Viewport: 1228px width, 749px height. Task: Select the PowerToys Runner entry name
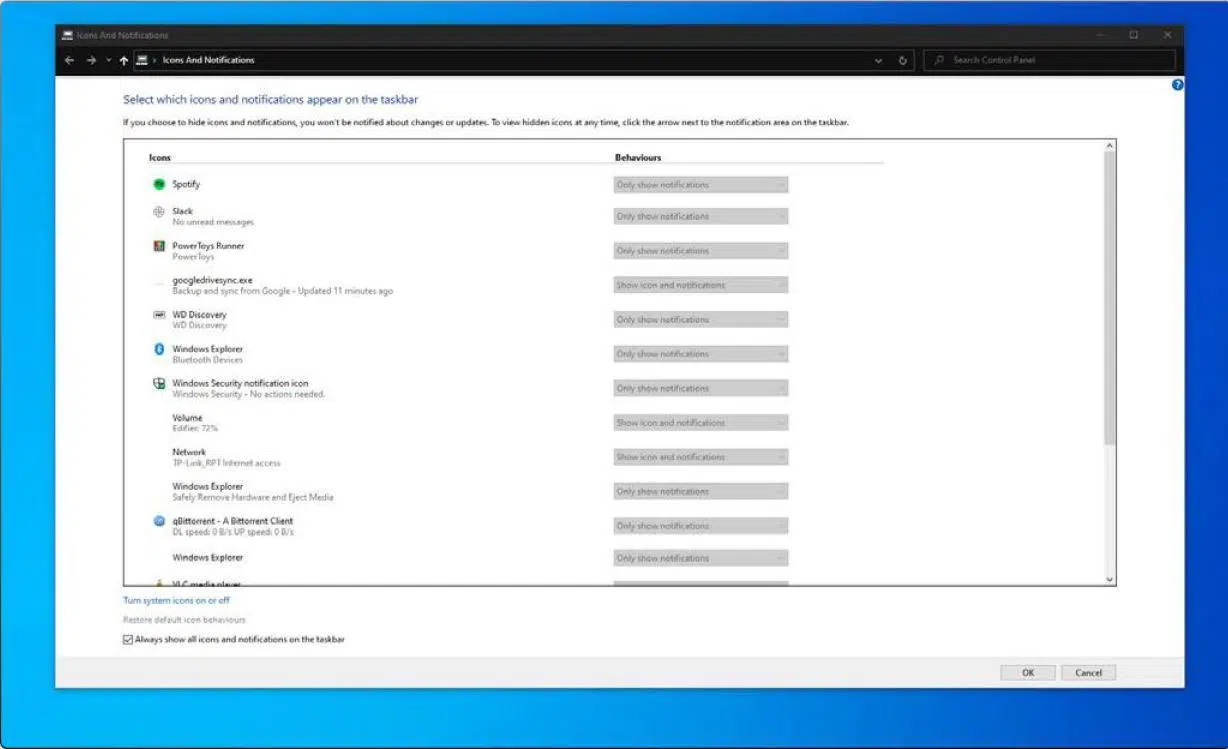pyautogui.click(x=208, y=246)
